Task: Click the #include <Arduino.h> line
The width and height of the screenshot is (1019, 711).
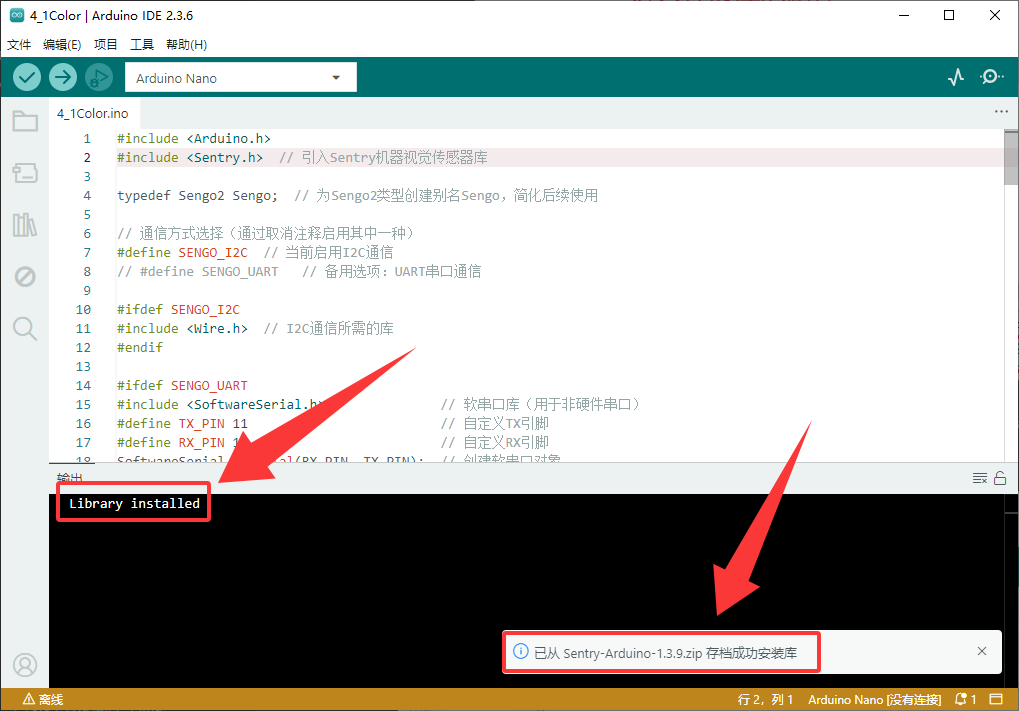Action: 193,138
